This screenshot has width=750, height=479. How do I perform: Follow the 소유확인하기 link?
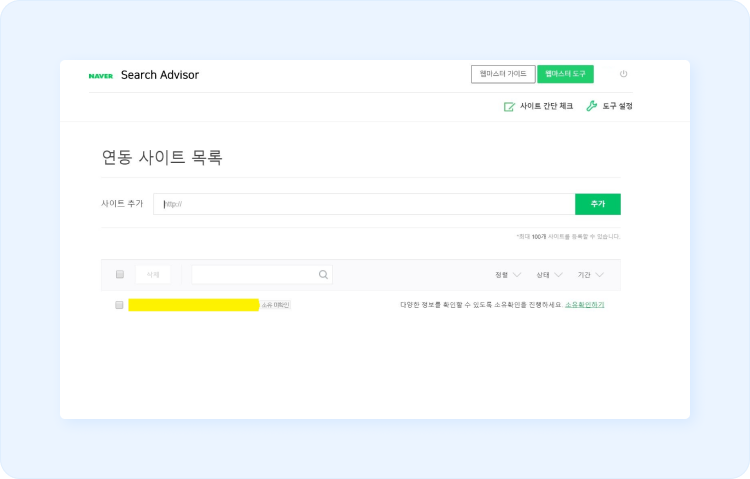point(584,304)
